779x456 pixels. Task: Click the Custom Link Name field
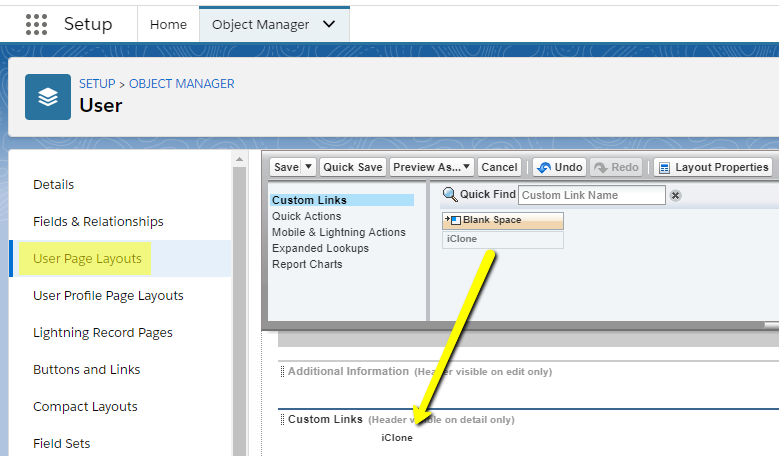pyautogui.click(x=592, y=195)
